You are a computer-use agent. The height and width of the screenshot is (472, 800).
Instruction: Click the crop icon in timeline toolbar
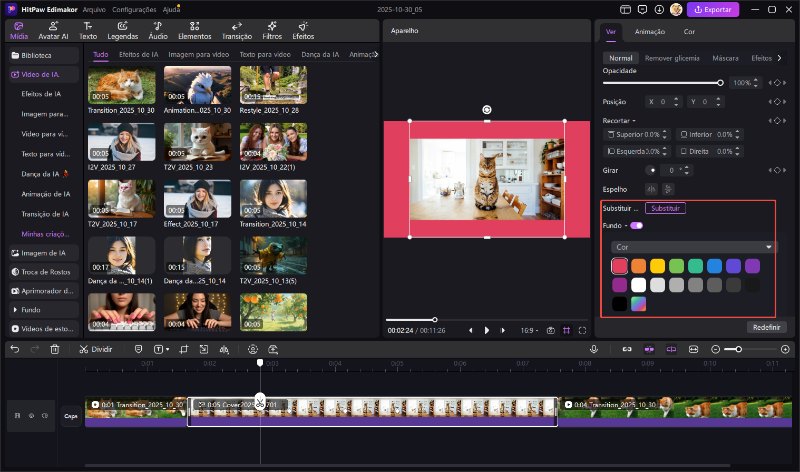tap(184, 349)
